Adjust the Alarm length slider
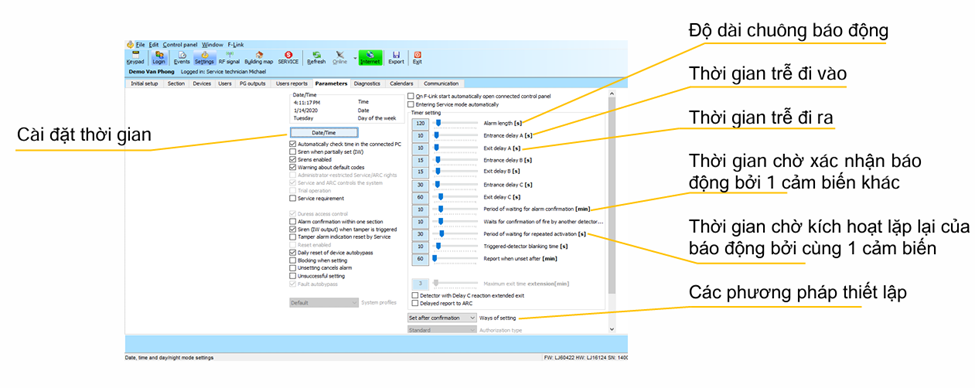This screenshot has height=388, width=975. (437, 123)
